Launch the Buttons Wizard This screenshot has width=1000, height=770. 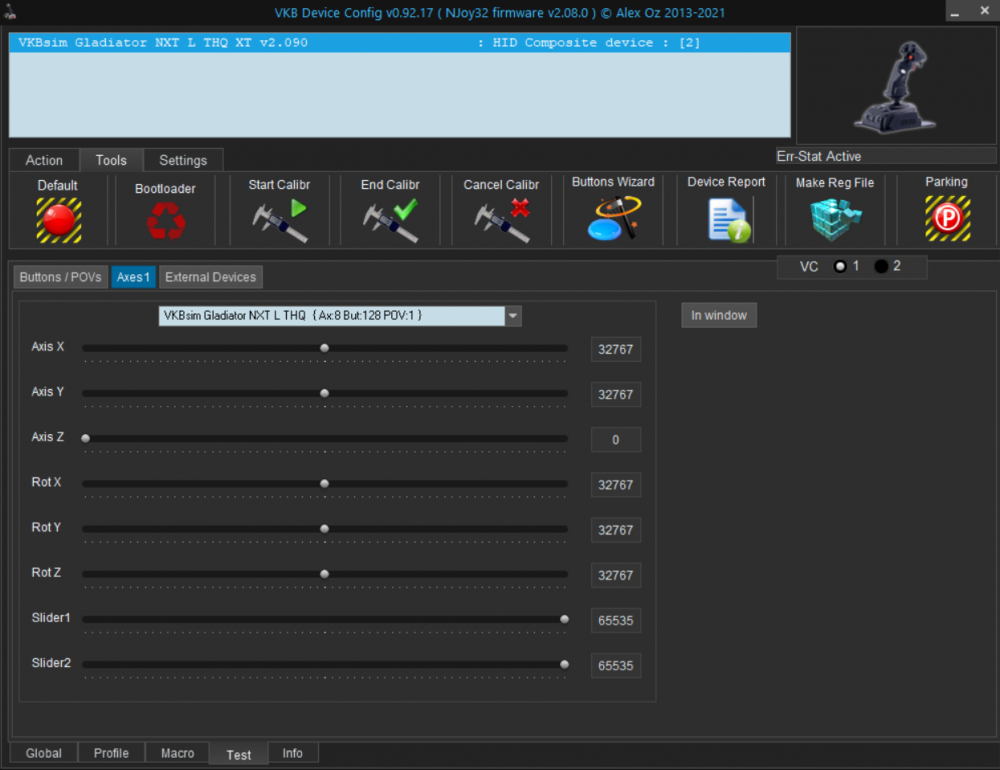[x=613, y=219]
